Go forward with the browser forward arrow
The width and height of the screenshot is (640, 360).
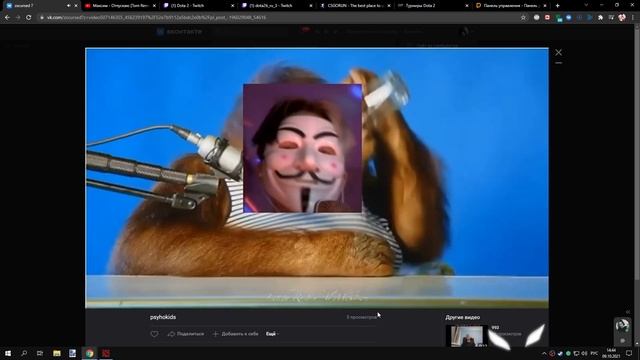(18, 18)
